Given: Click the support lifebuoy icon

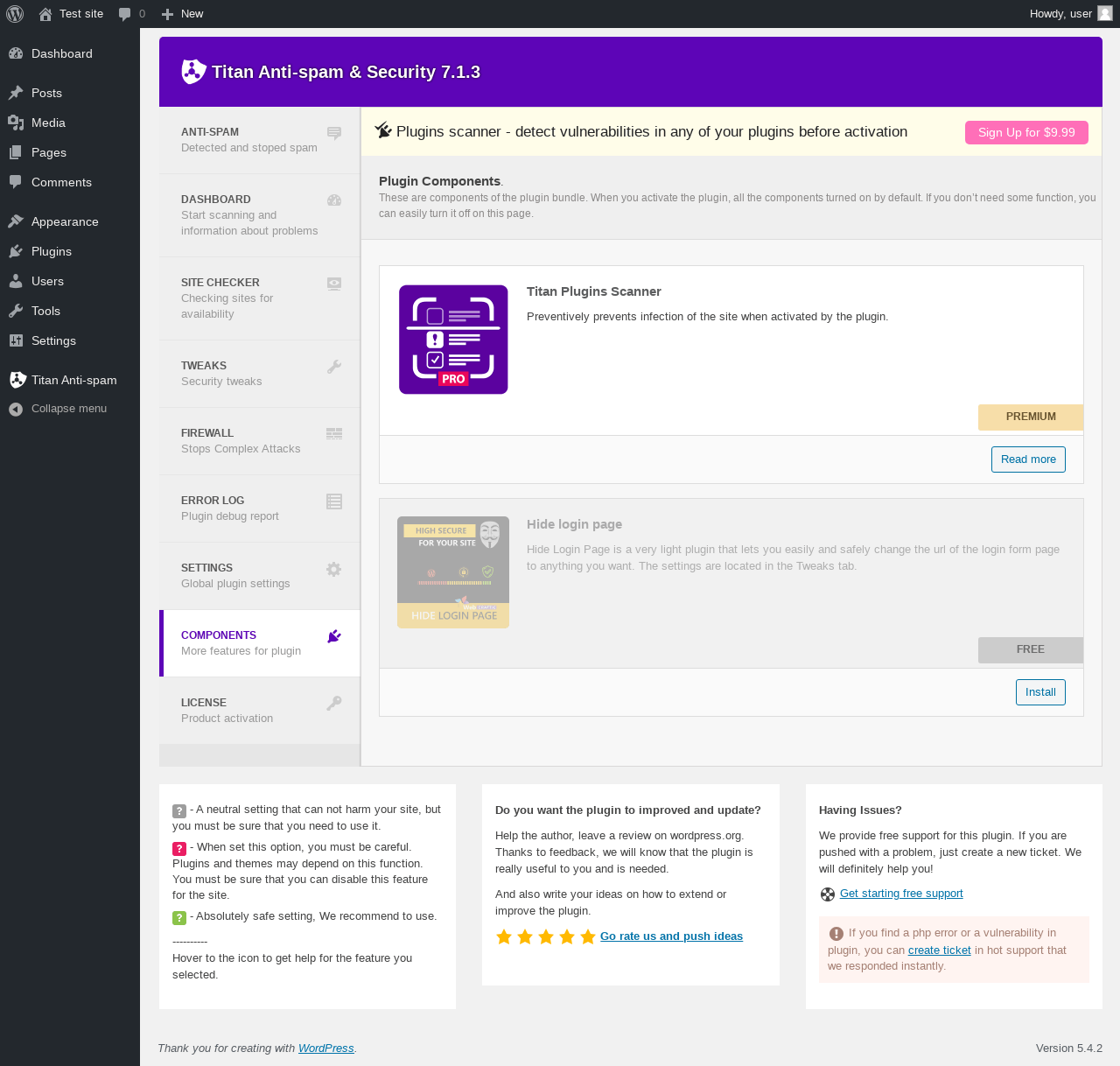Looking at the screenshot, I should 828,894.
